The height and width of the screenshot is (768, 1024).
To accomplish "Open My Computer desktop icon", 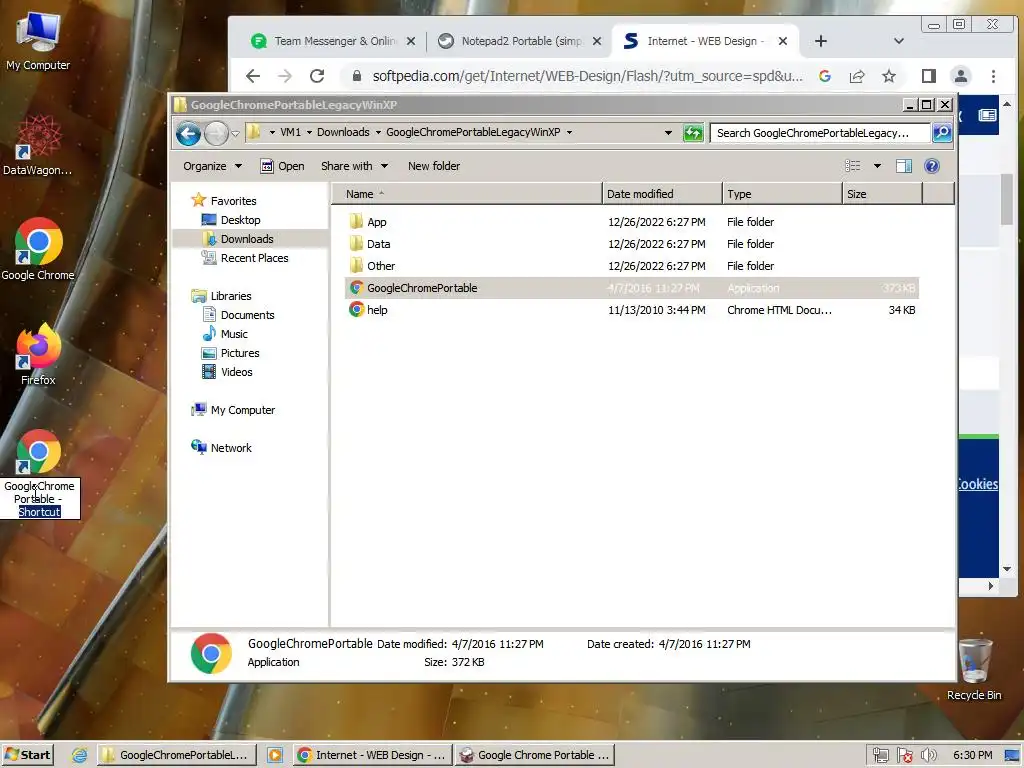I will click(x=38, y=42).
